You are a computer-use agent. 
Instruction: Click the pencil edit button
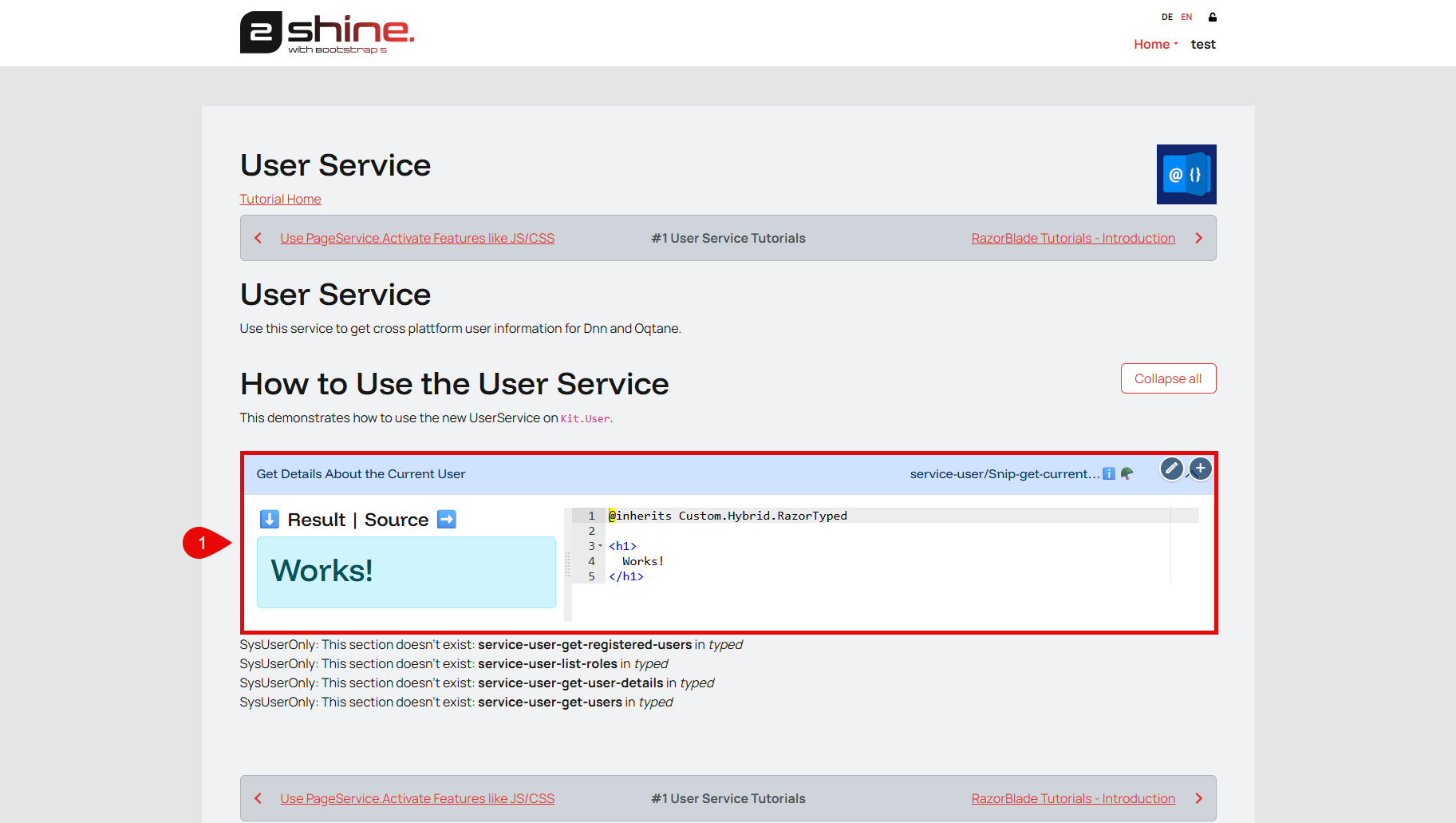pyautogui.click(x=1171, y=469)
